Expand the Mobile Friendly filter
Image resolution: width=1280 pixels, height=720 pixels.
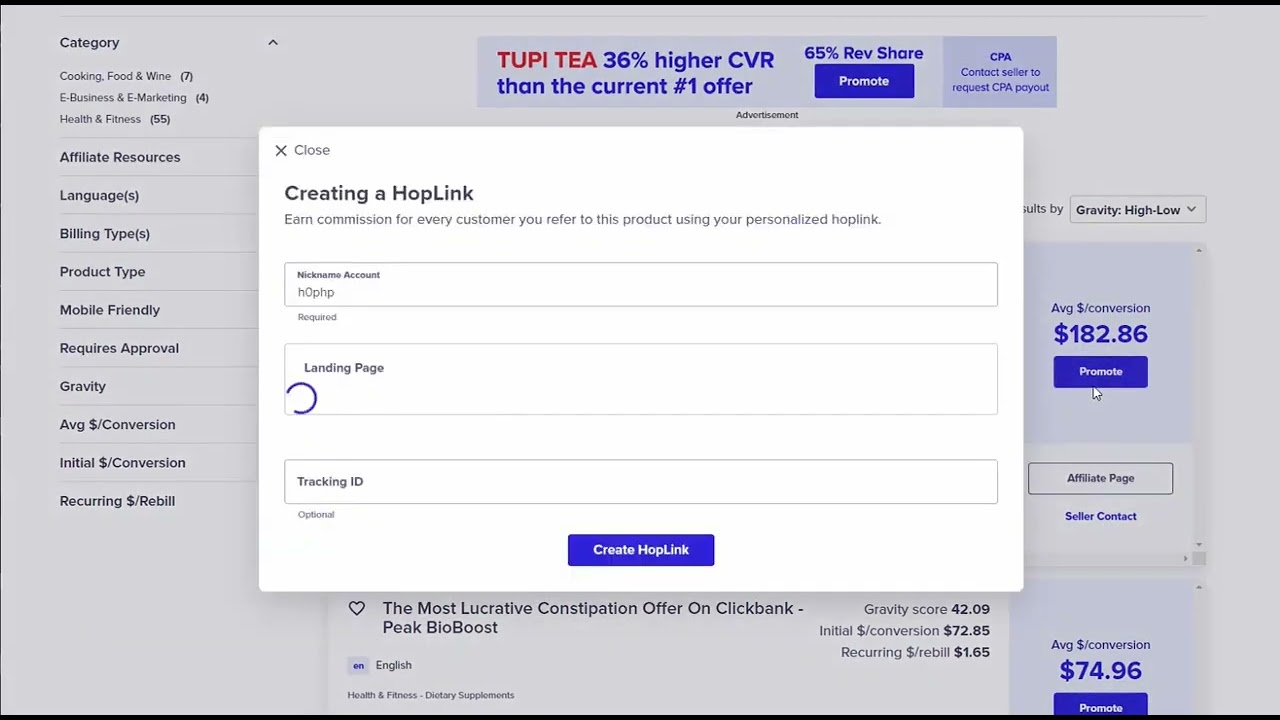110,310
